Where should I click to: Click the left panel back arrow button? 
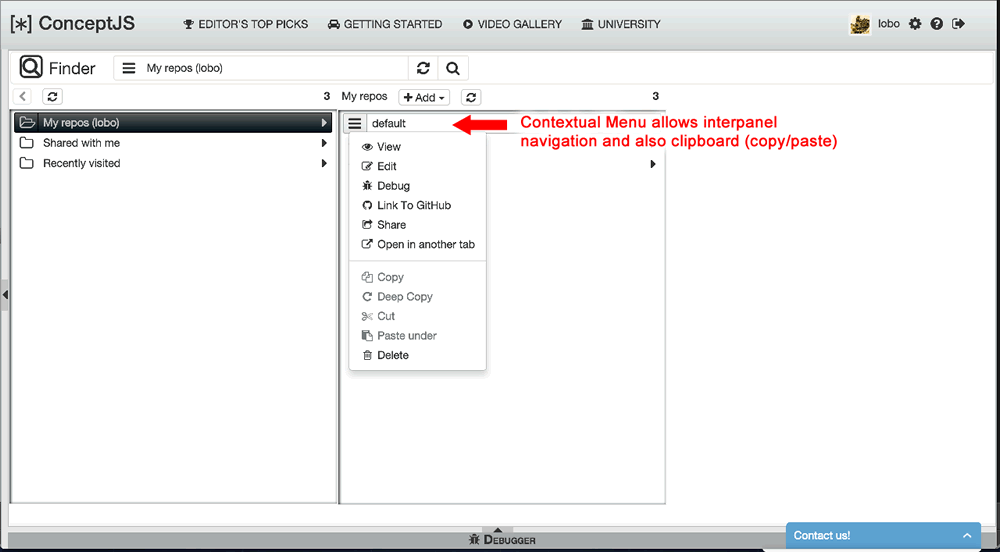pyautogui.click(x=22, y=97)
